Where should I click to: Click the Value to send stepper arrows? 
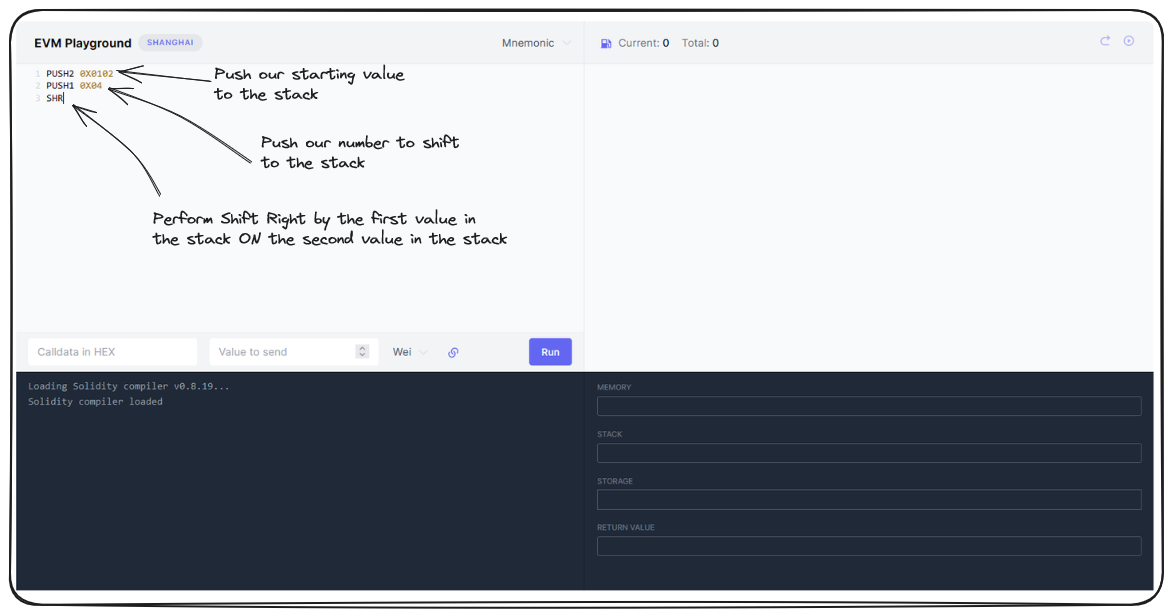362,352
